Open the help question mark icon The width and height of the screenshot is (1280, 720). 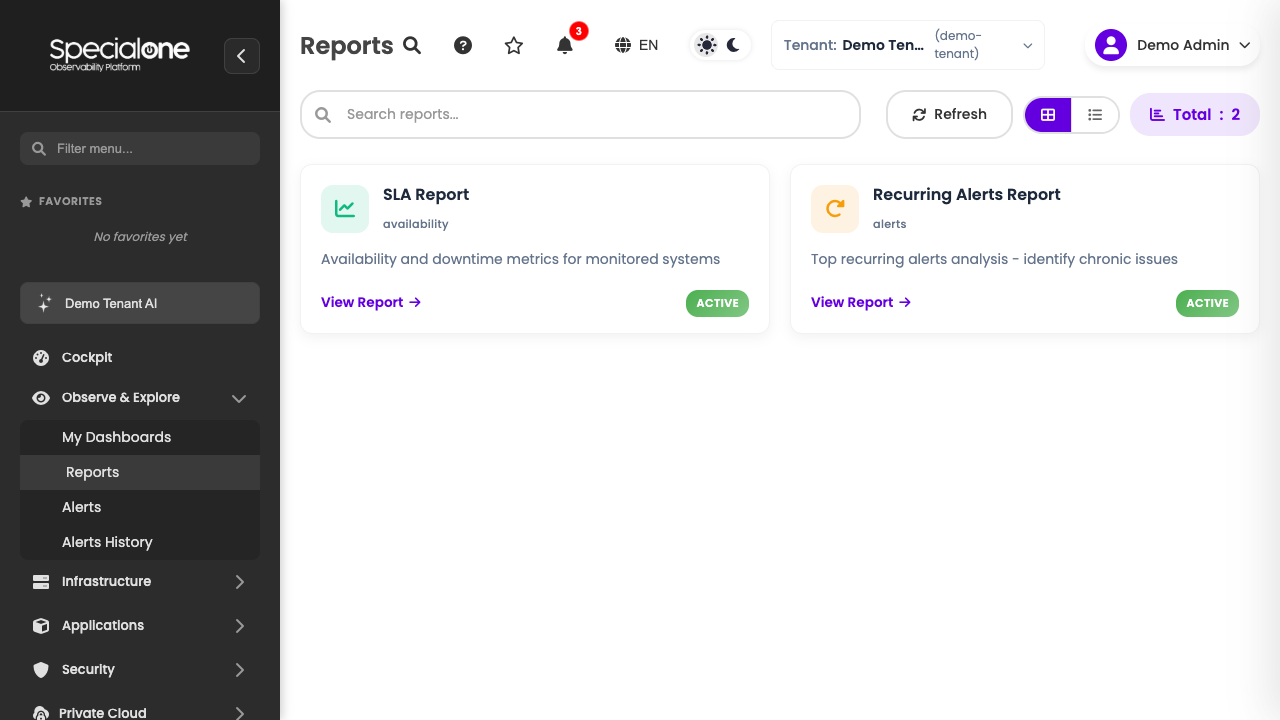[x=463, y=45]
